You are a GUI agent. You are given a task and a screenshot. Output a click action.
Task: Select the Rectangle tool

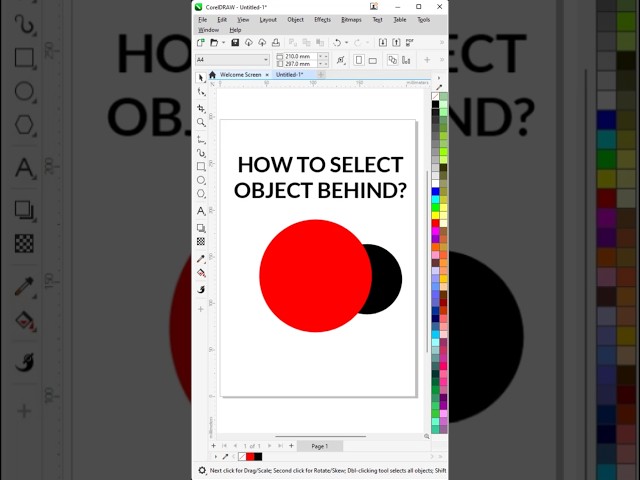201,167
